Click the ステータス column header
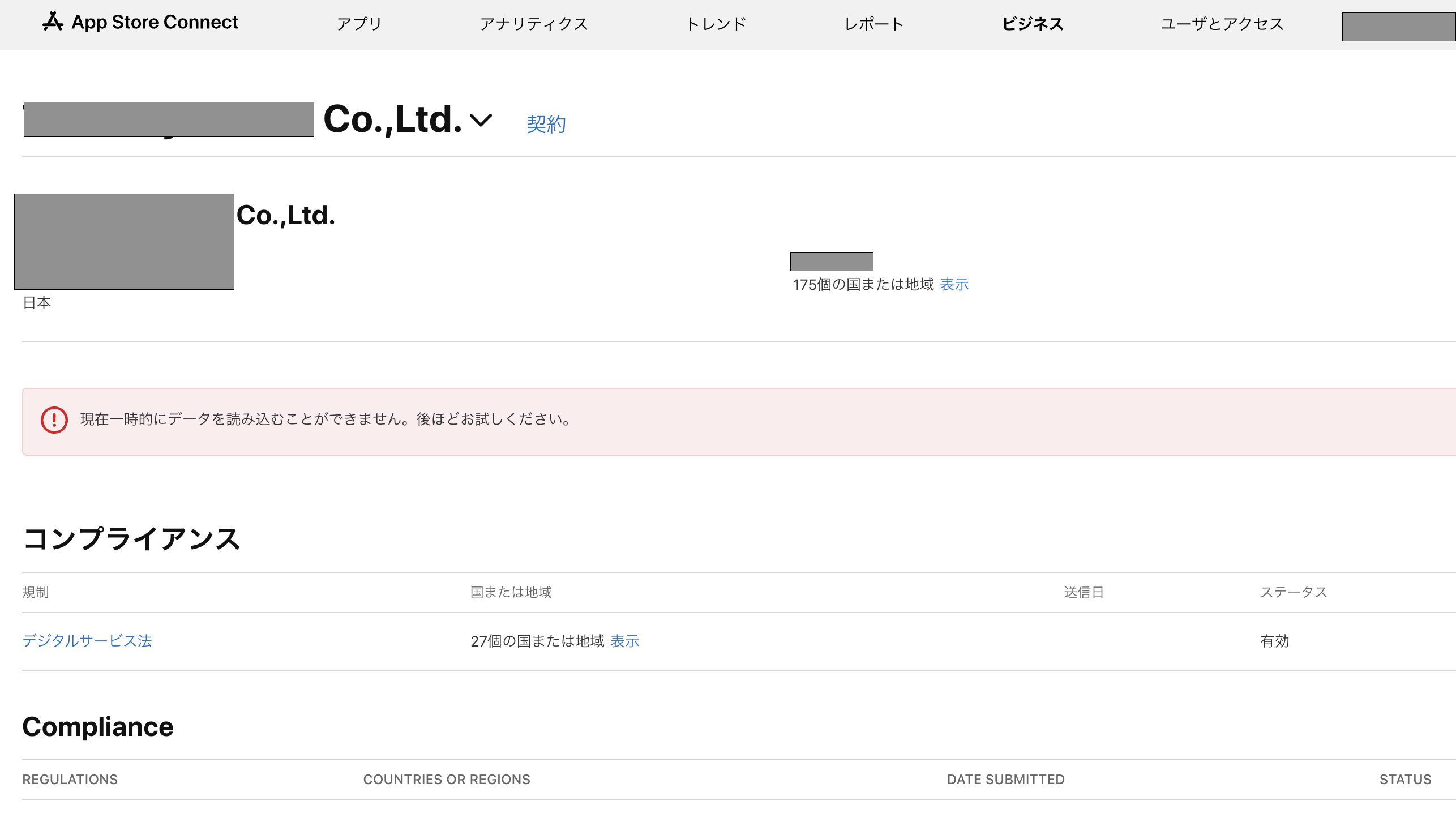This screenshot has height=822, width=1456. pos(1294,592)
